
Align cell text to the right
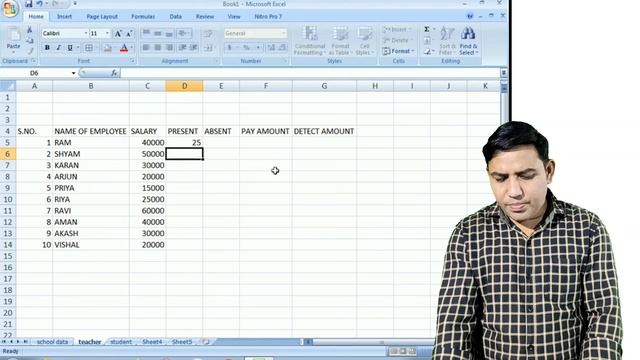coord(169,48)
